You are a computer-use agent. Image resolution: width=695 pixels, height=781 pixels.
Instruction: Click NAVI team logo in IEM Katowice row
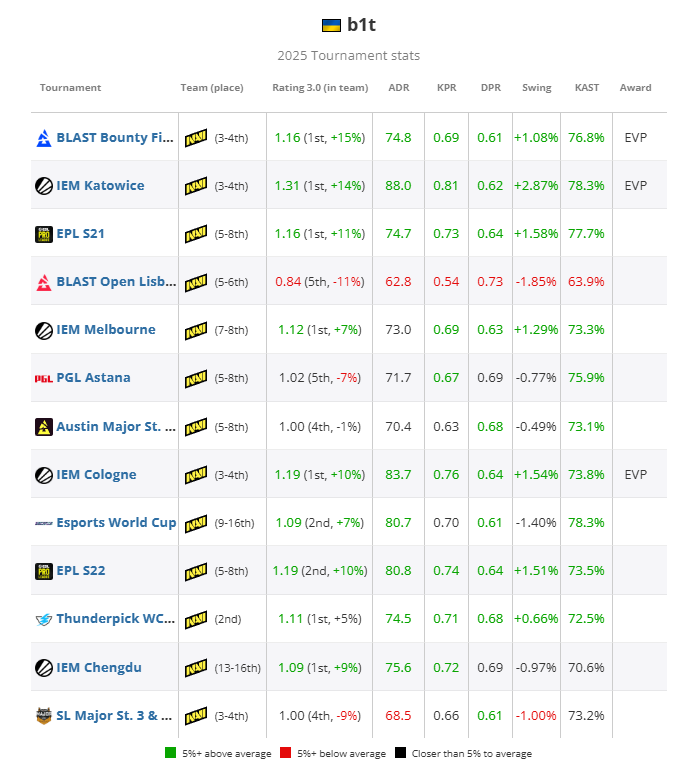coord(196,186)
